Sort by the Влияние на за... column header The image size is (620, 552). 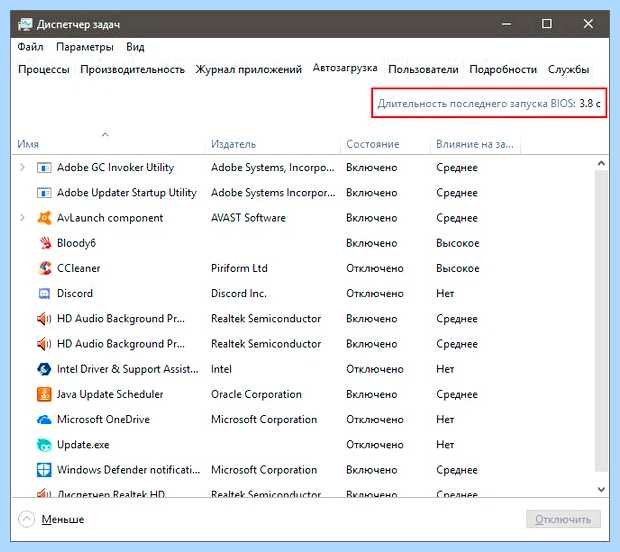pyautogui.click(x=474, y=144)
